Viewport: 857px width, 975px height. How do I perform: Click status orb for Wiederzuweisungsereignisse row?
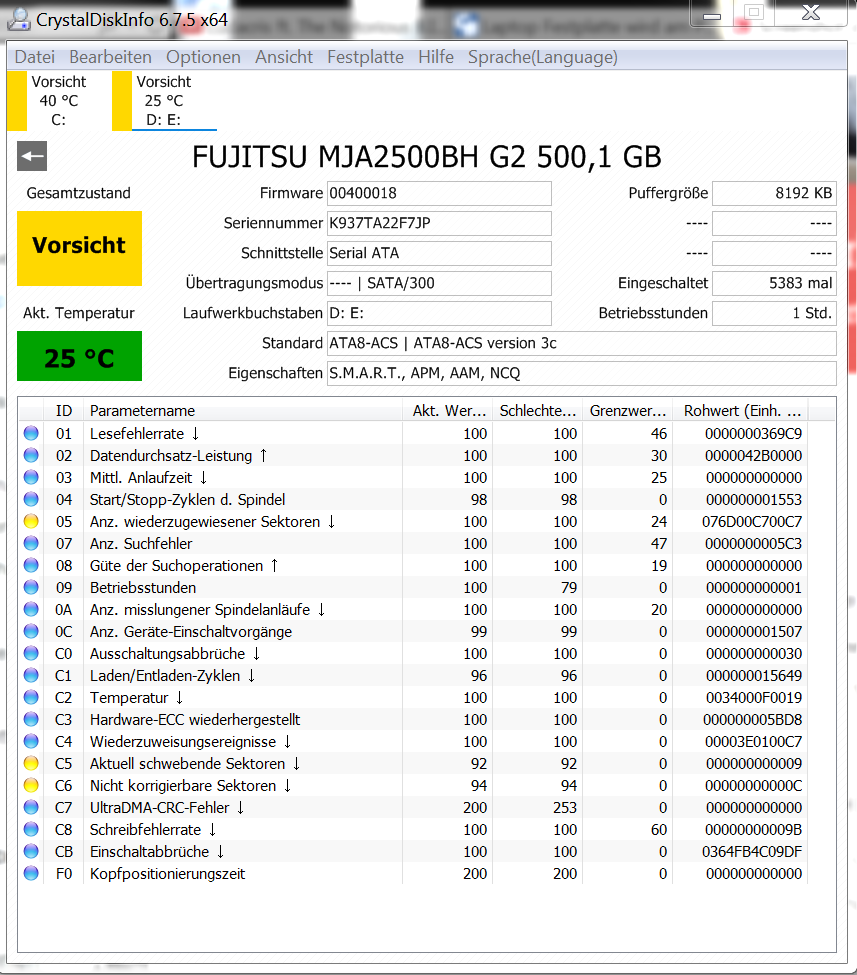tap(31, 741)
